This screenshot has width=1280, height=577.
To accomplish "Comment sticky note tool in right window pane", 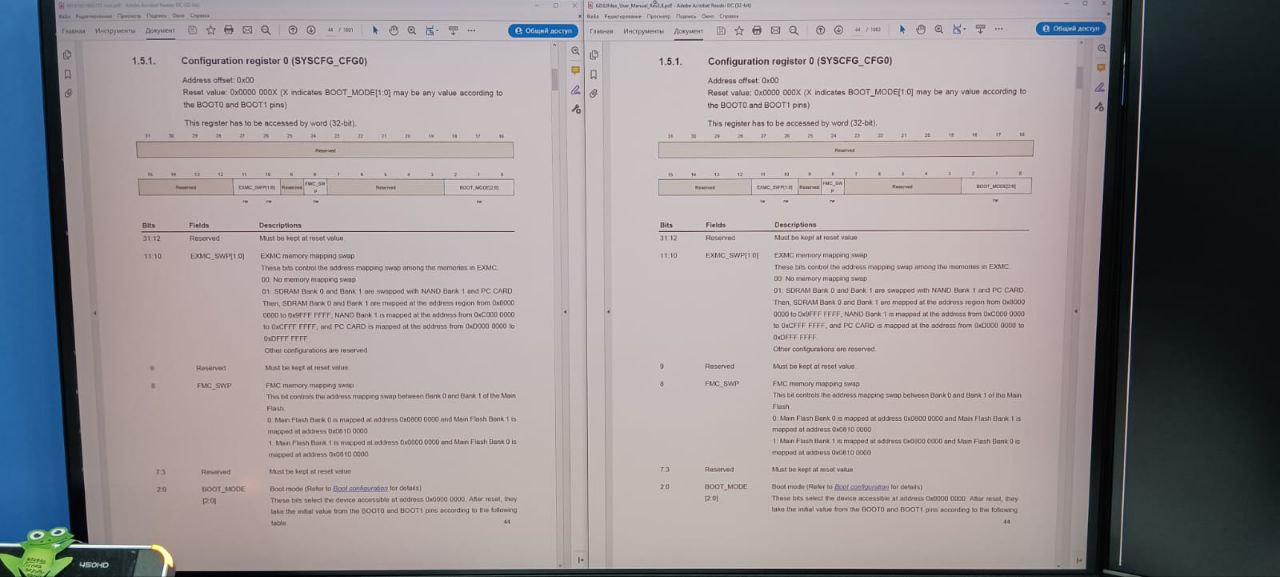I will click(1101, 68).
